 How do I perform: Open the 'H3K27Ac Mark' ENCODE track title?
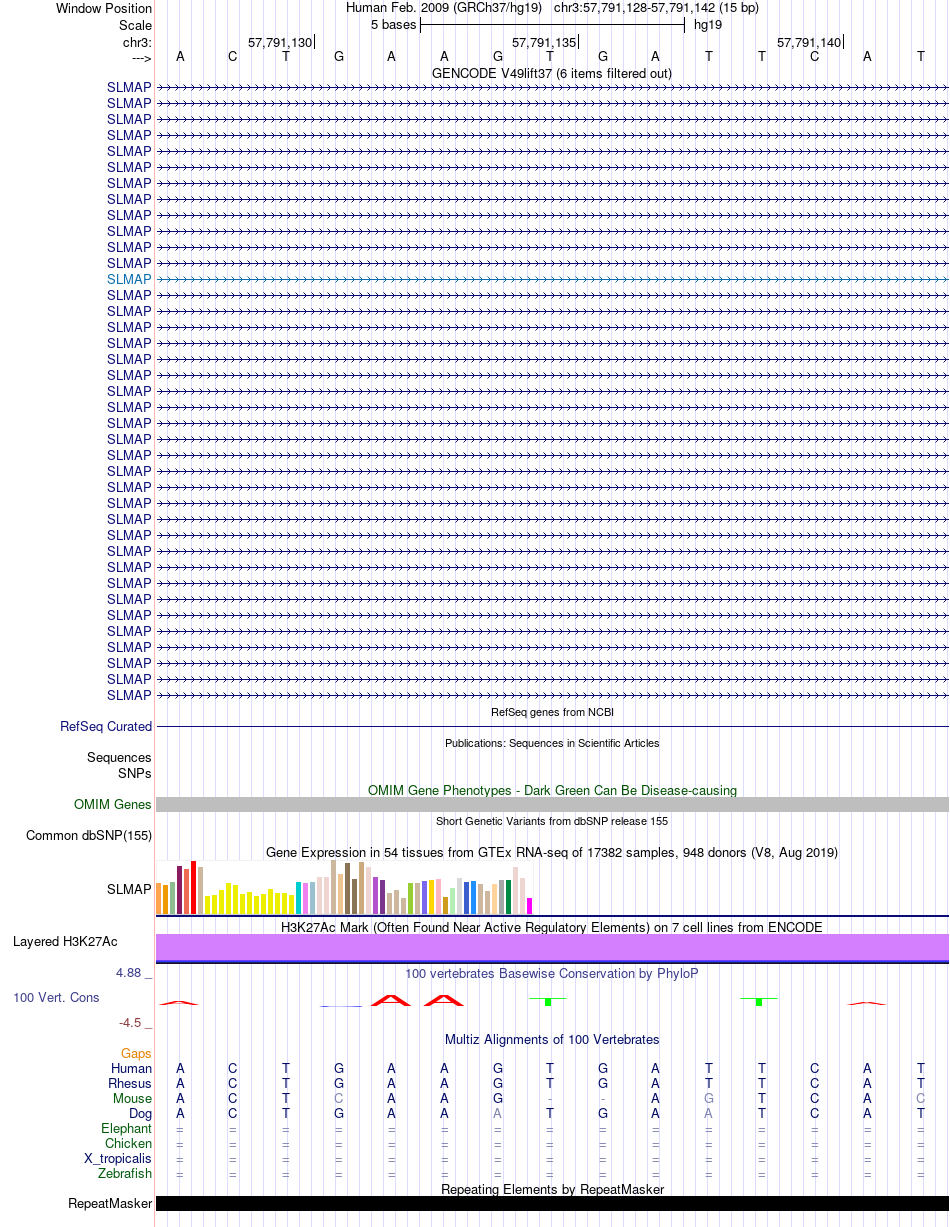coord(552,927)
